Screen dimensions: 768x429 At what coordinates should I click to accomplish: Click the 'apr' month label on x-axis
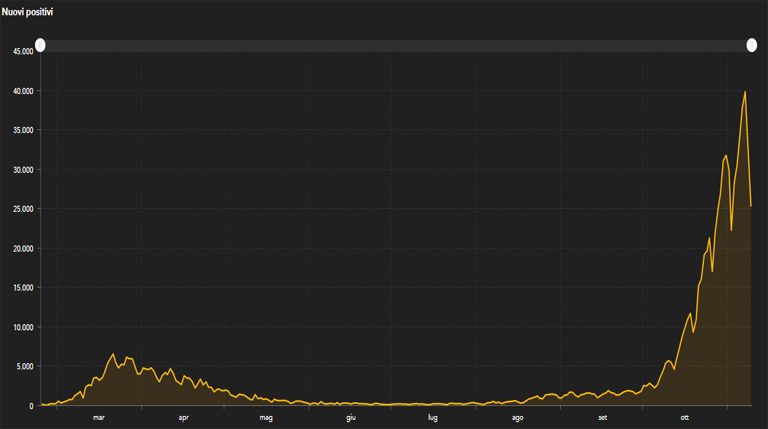click(x=183, y=418)
